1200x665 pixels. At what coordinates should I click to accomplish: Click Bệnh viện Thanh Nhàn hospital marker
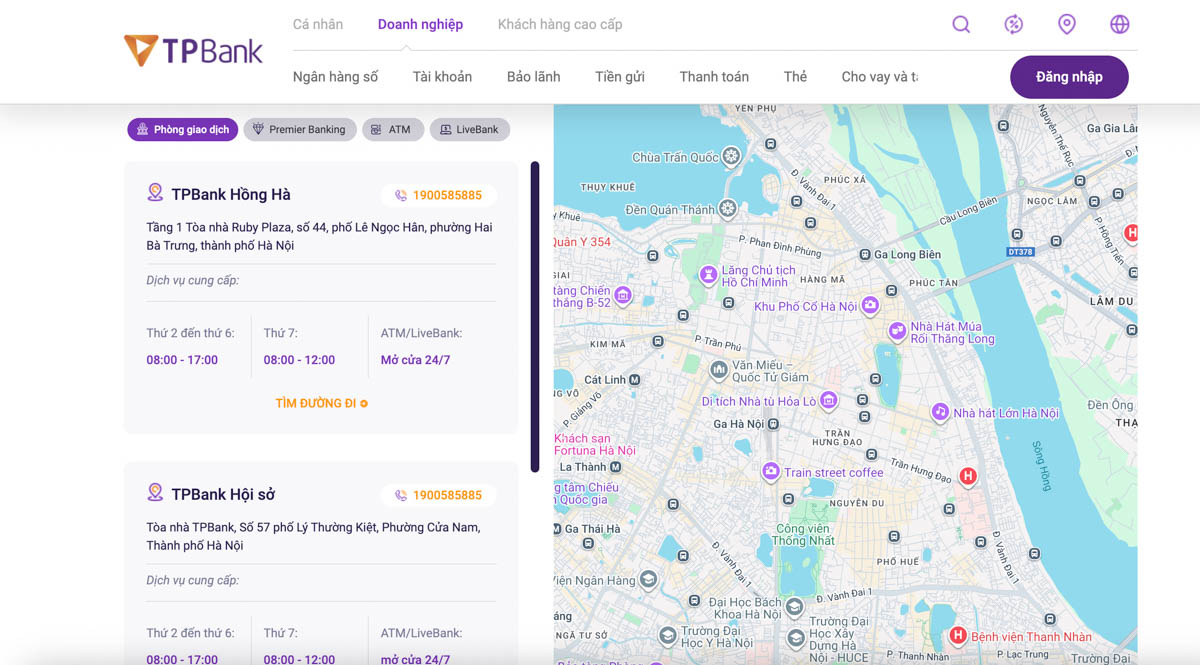point(957,636)
